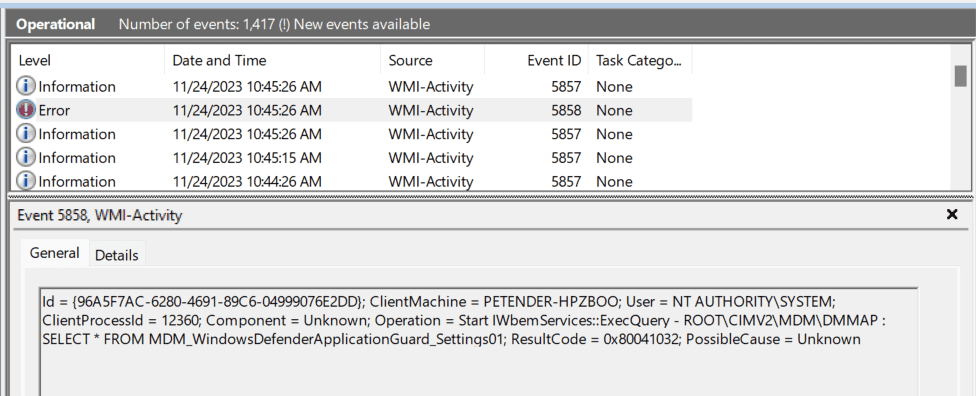Click the Number of events: 1,417 text

(197, 24)
